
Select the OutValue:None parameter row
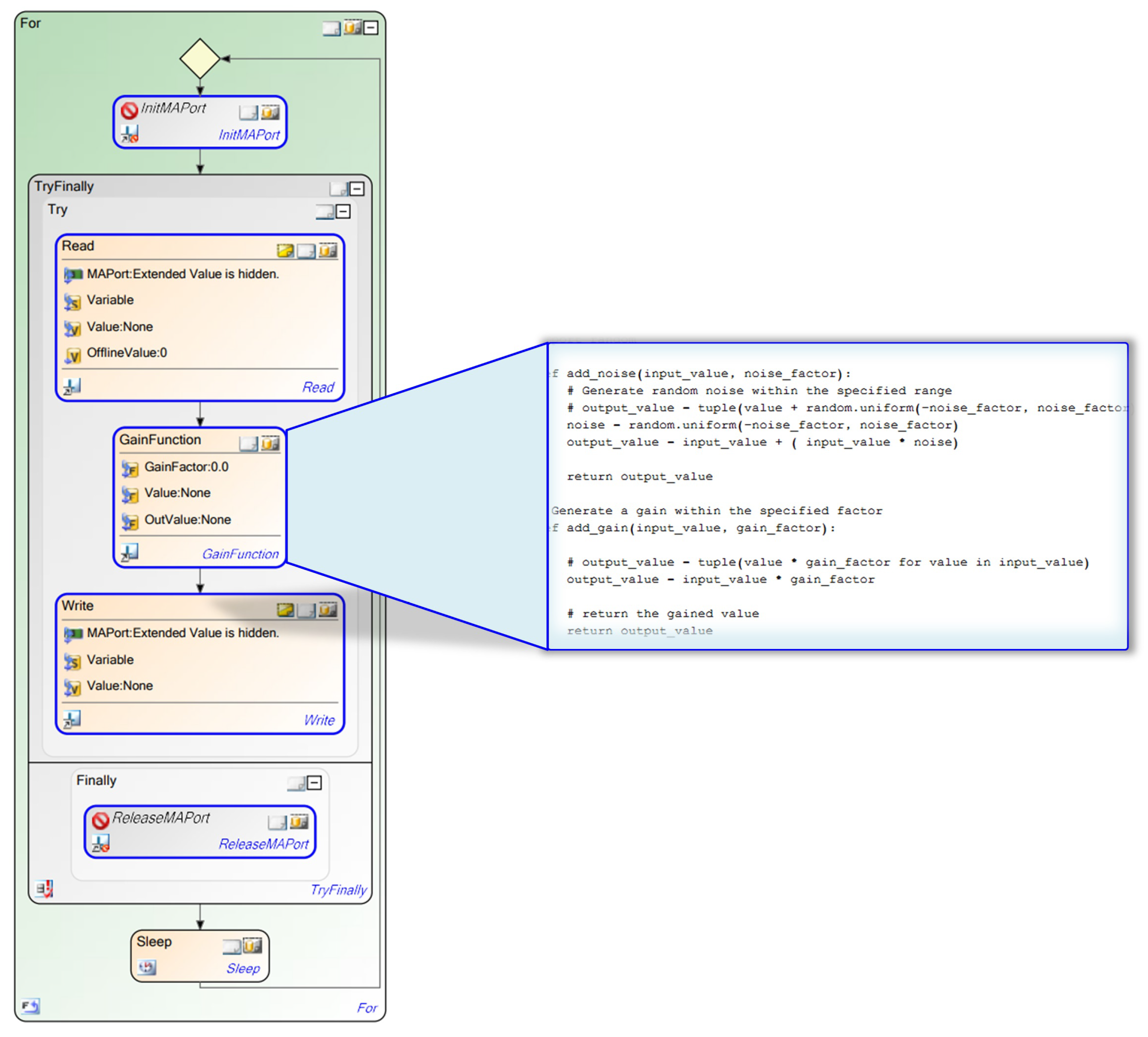187,519
